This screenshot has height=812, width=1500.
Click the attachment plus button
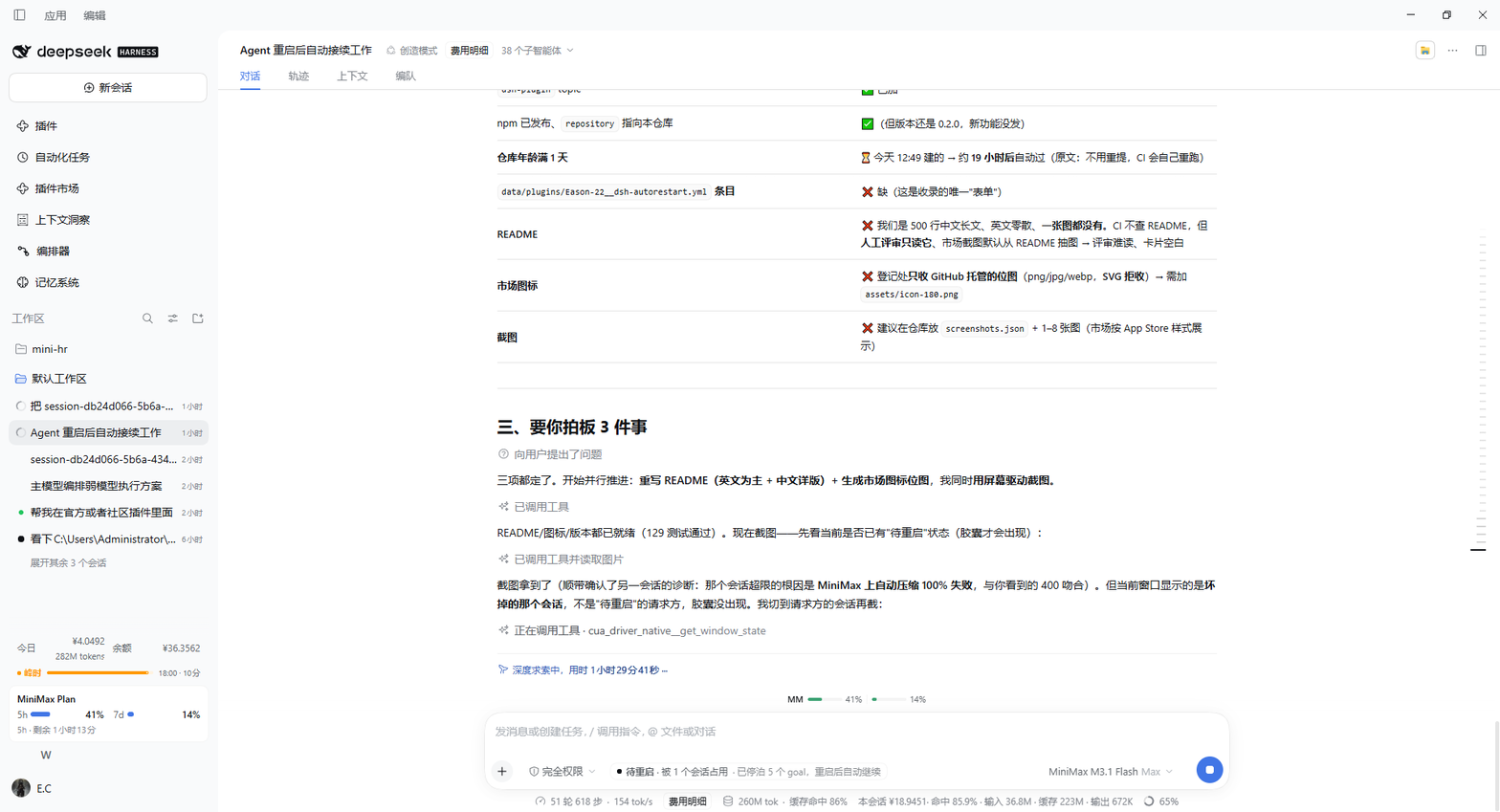tap(502, 771)
